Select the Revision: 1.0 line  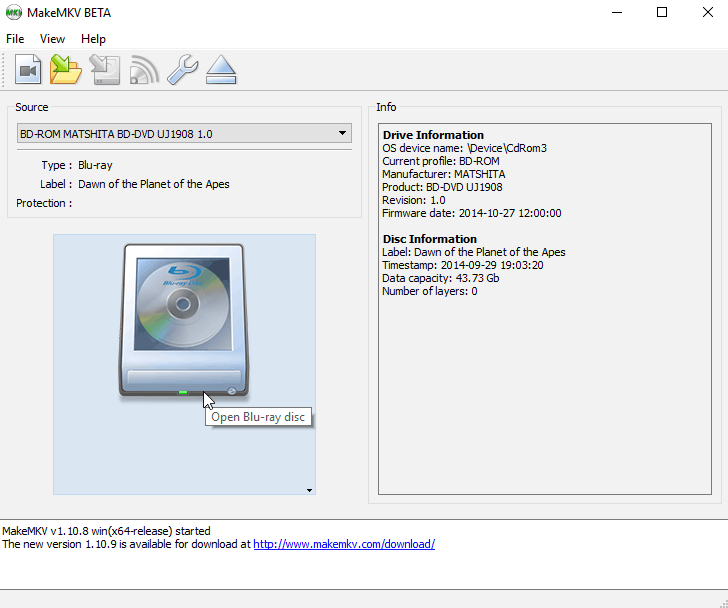tap(414, 200)
